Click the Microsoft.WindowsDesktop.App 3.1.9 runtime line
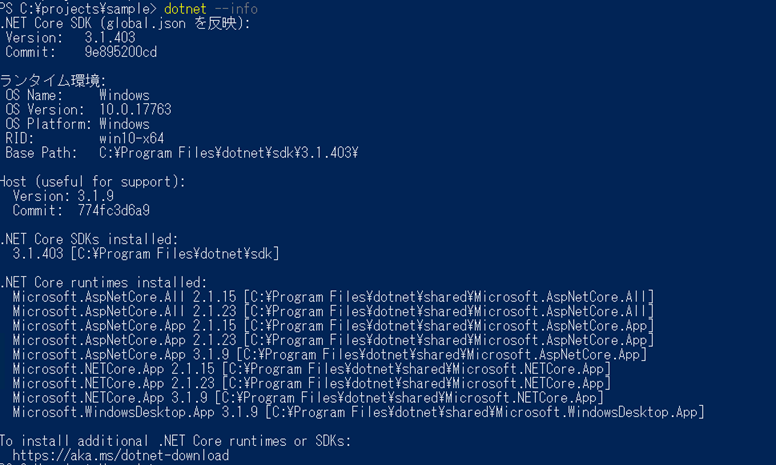Viewport: 776px width, 465px height. point(358,412)
